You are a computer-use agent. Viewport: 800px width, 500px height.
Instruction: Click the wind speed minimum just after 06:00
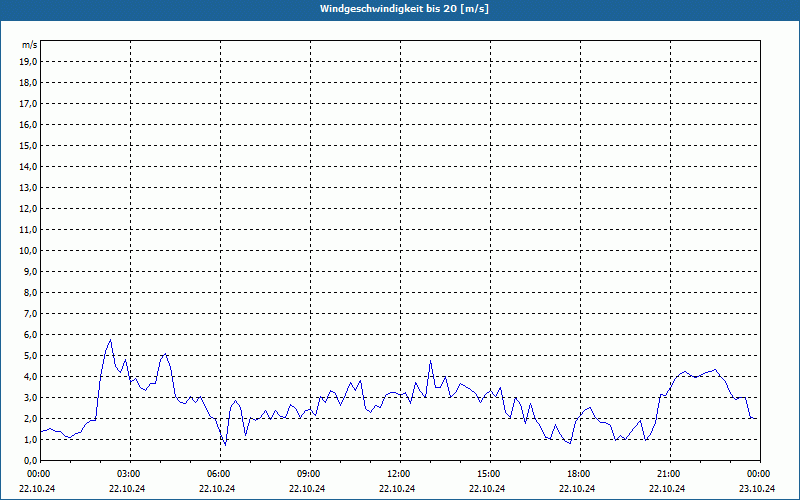(x=226, y=445)
